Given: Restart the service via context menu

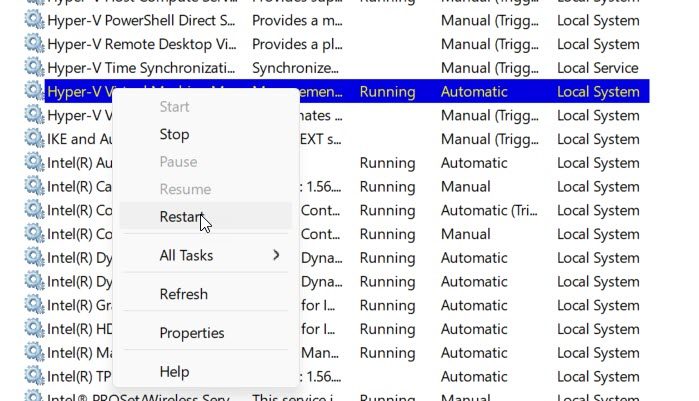Looking at the screenshot, I should pyautogui.click(x=181, y=216).
